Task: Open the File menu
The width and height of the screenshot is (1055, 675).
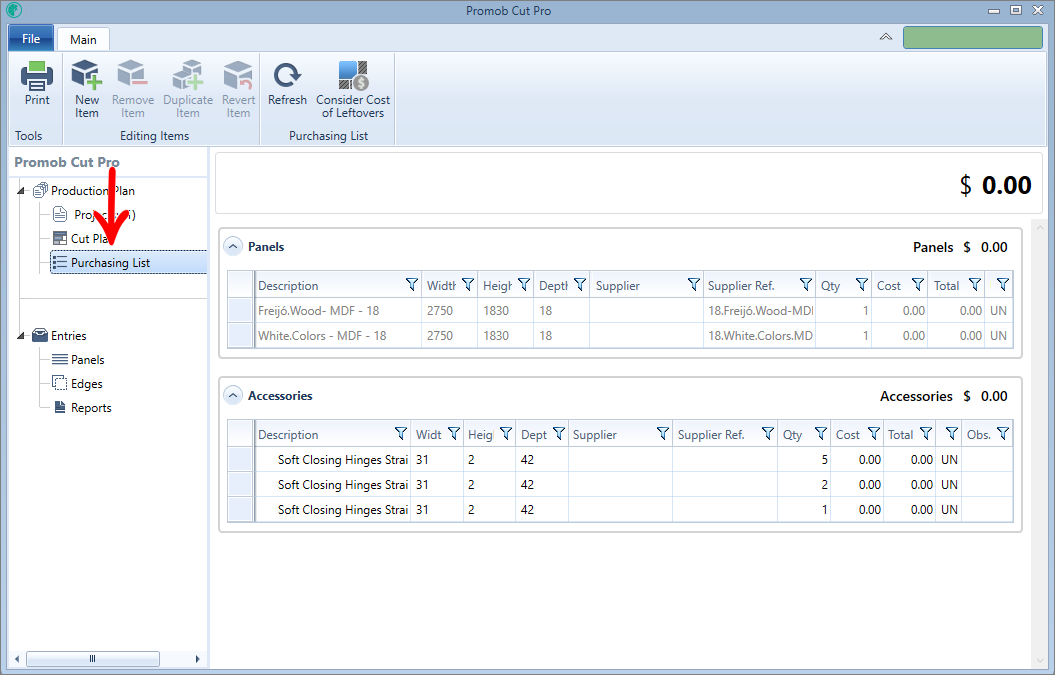Action: pos(31,39)
